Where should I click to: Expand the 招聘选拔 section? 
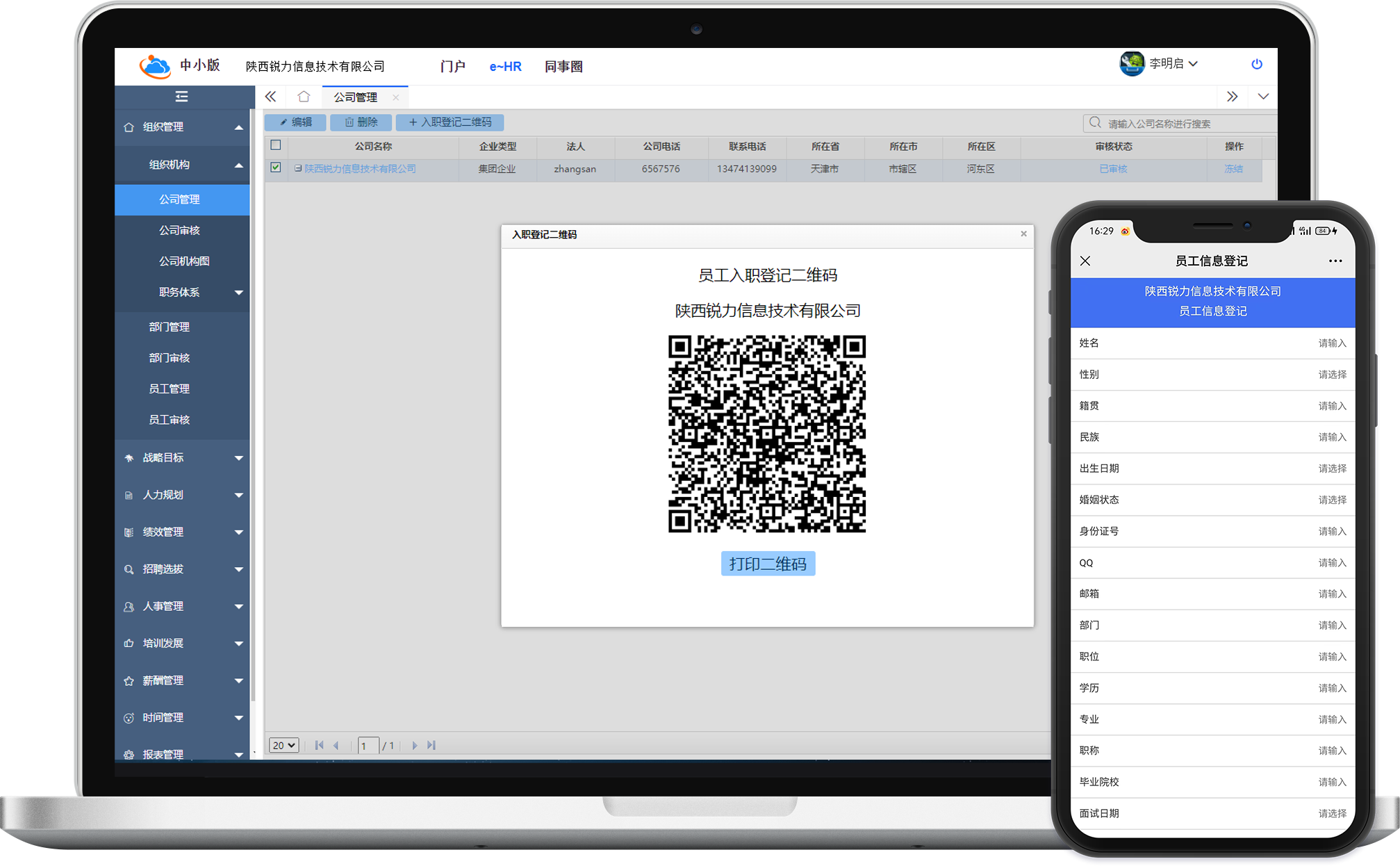coord(182,569)
